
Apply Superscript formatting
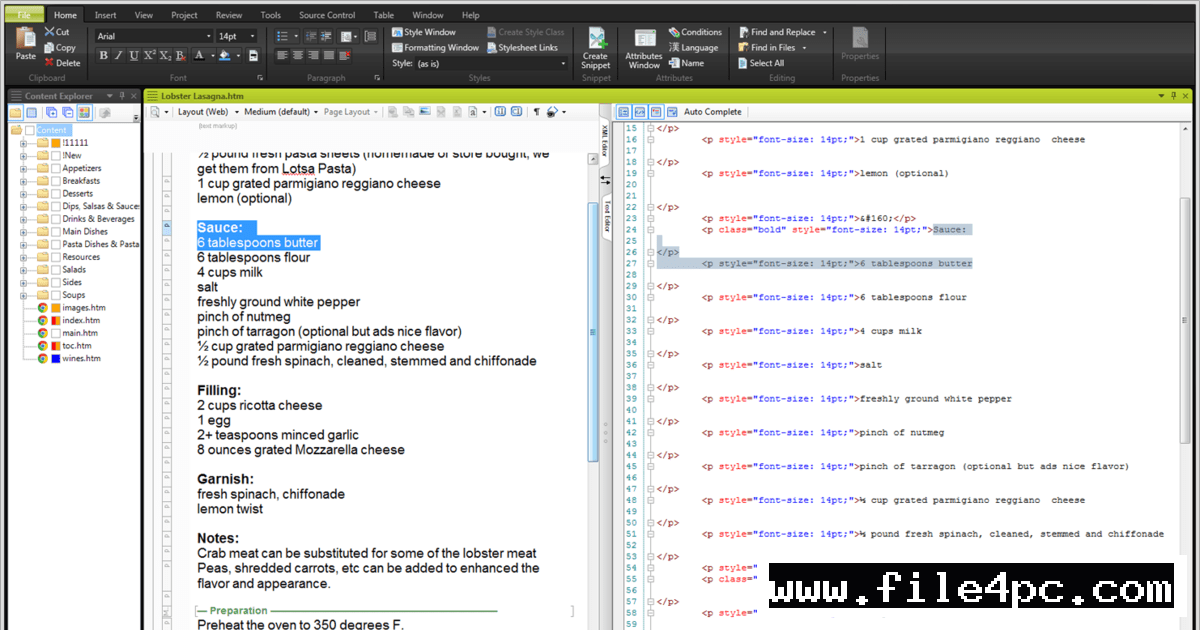point(150,55)
